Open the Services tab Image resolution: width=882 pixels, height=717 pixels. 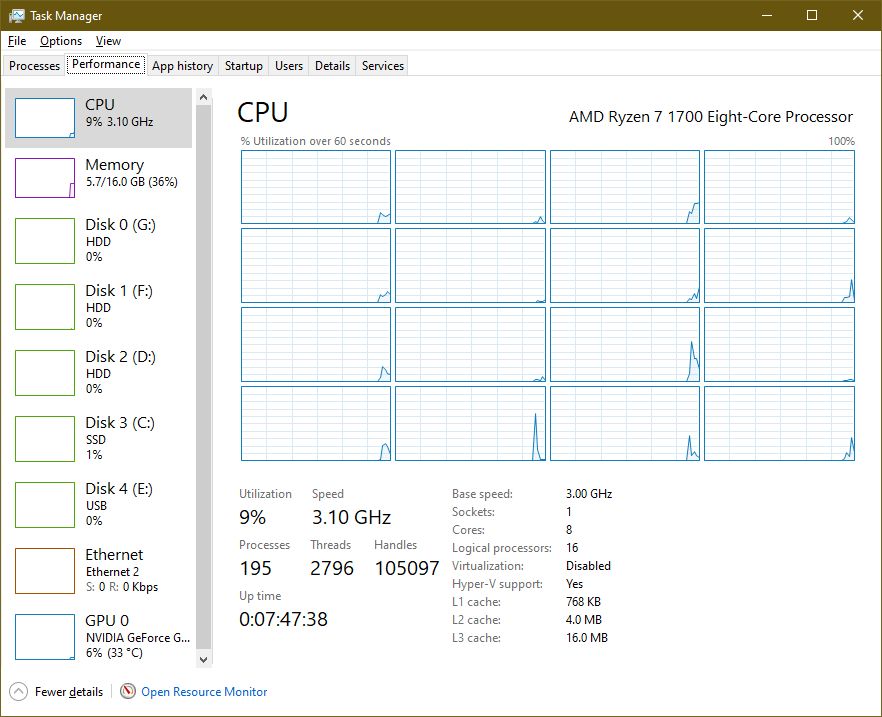click(382, 66)
